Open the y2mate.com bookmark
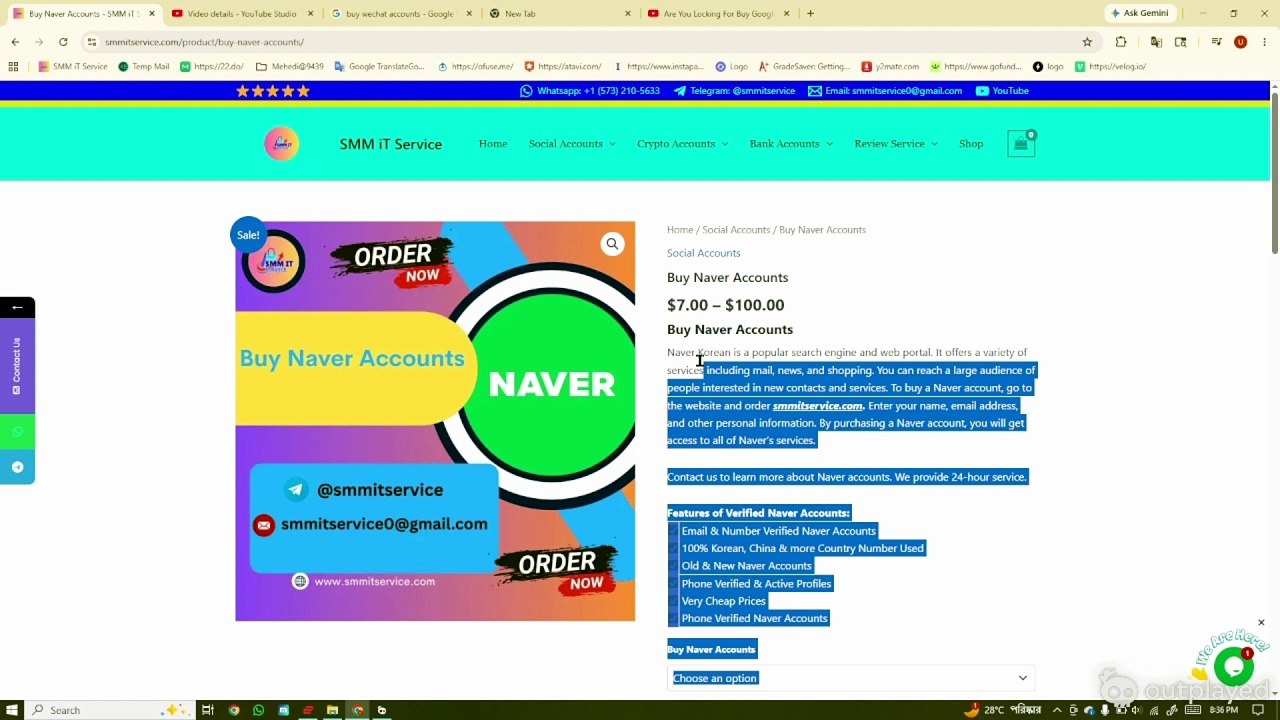 pos(890,67)
